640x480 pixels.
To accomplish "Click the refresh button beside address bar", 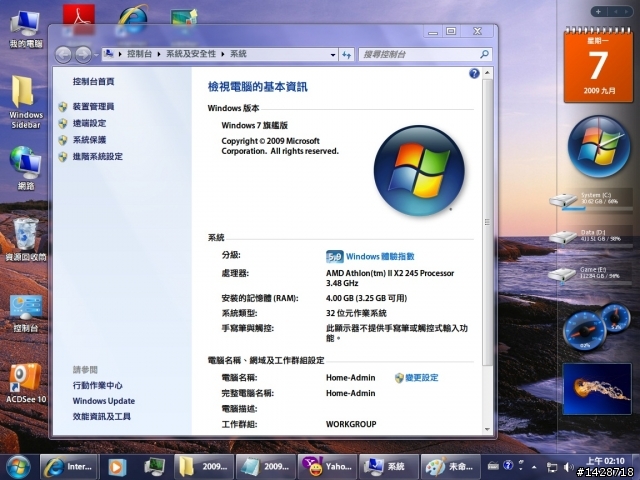I will pyautogui.click(x=347, y=54).
